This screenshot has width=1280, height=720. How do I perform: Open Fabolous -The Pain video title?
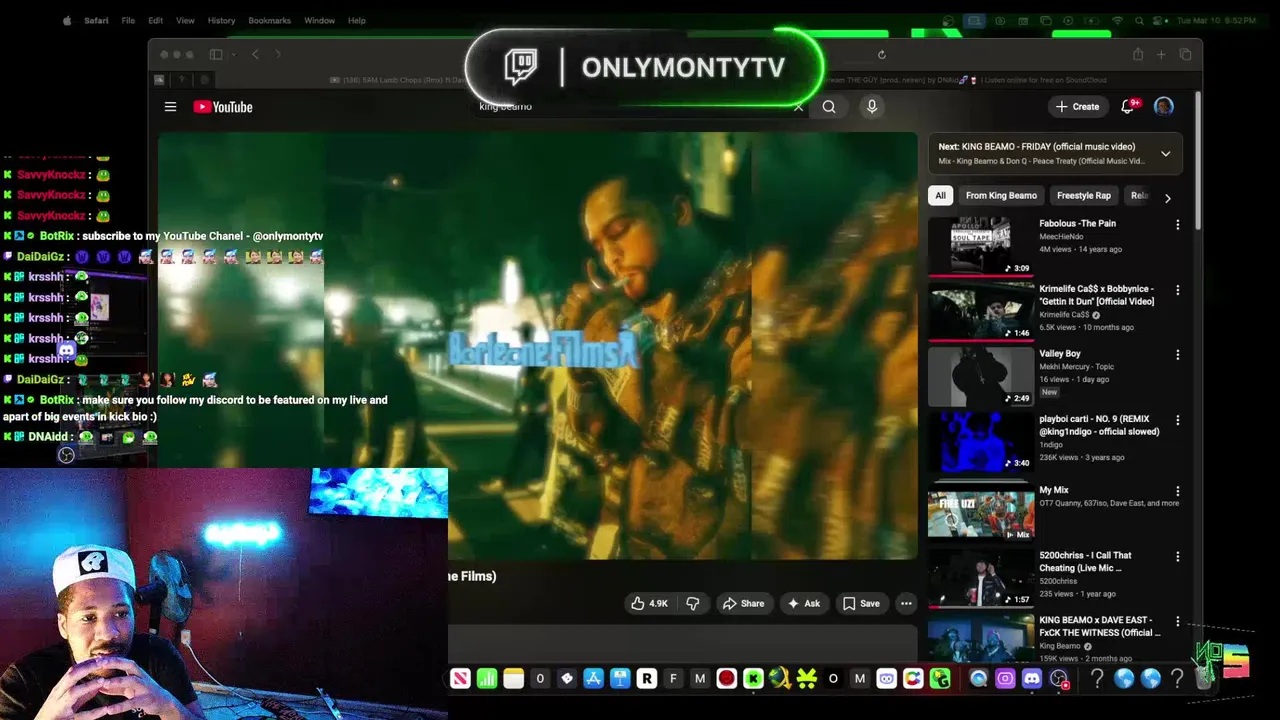tap(1077, 223)
